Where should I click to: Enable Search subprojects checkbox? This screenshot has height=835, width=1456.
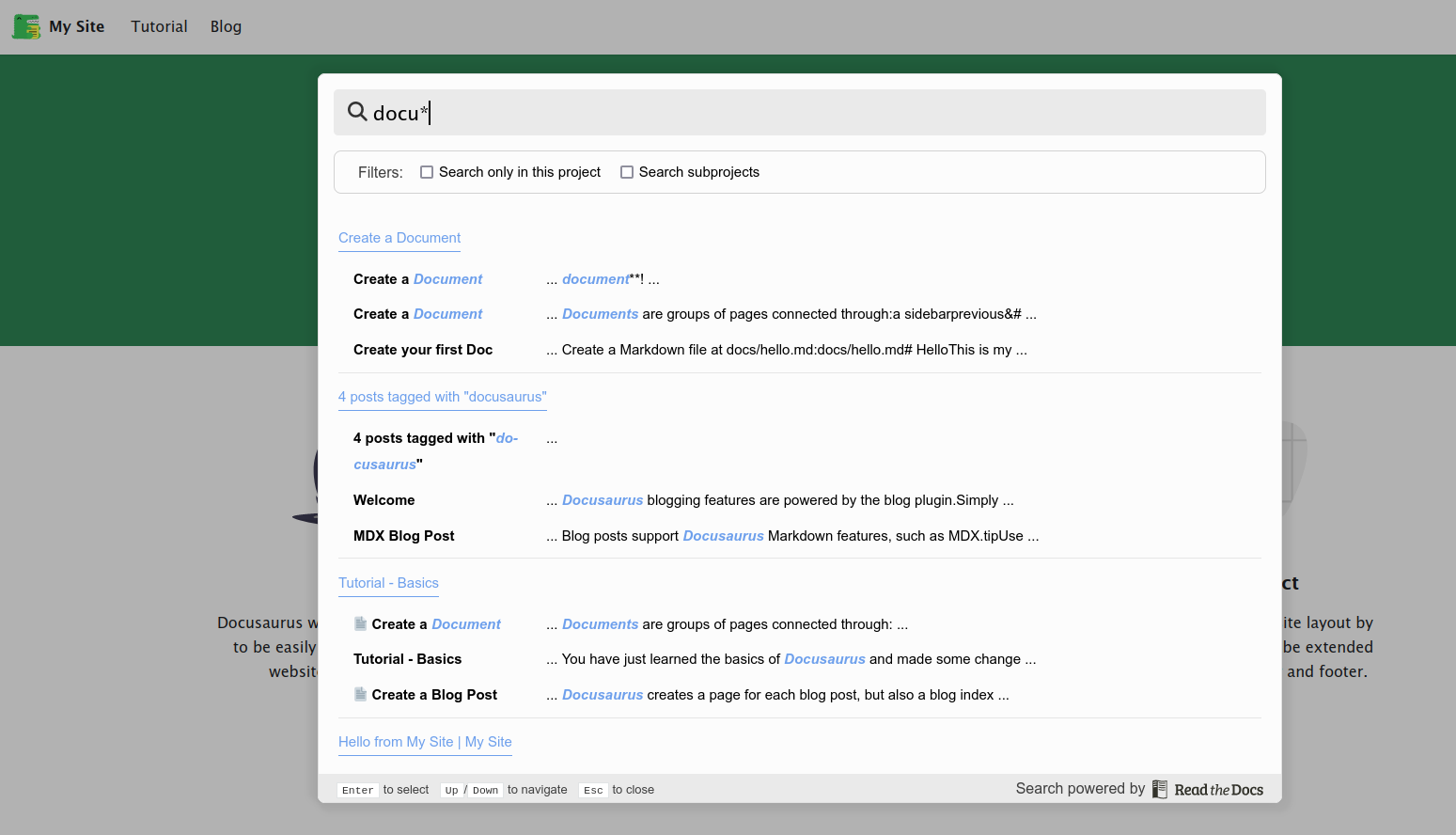click(627, 172)
